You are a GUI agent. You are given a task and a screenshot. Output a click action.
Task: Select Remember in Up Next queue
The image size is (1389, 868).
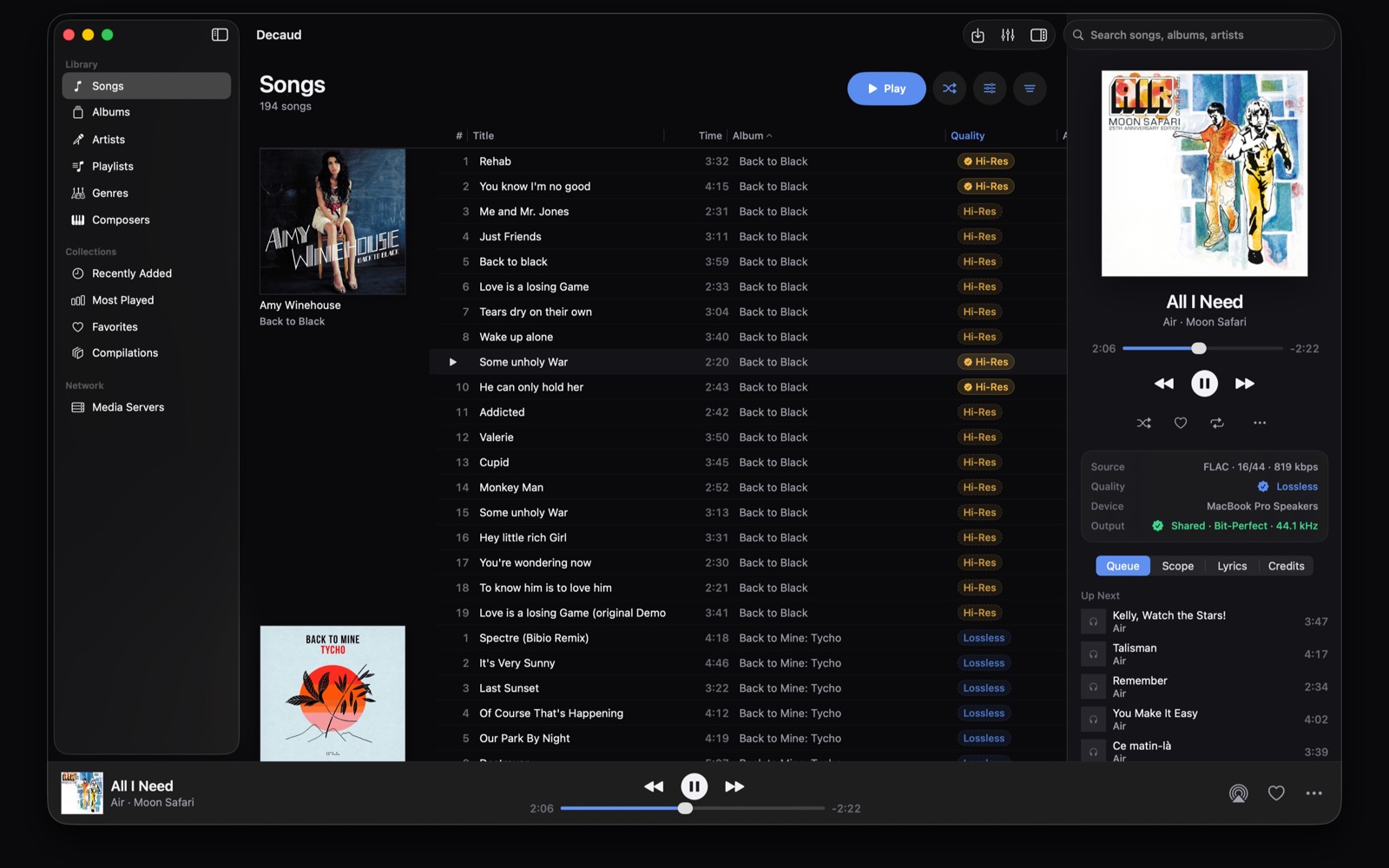point(1204,687)
